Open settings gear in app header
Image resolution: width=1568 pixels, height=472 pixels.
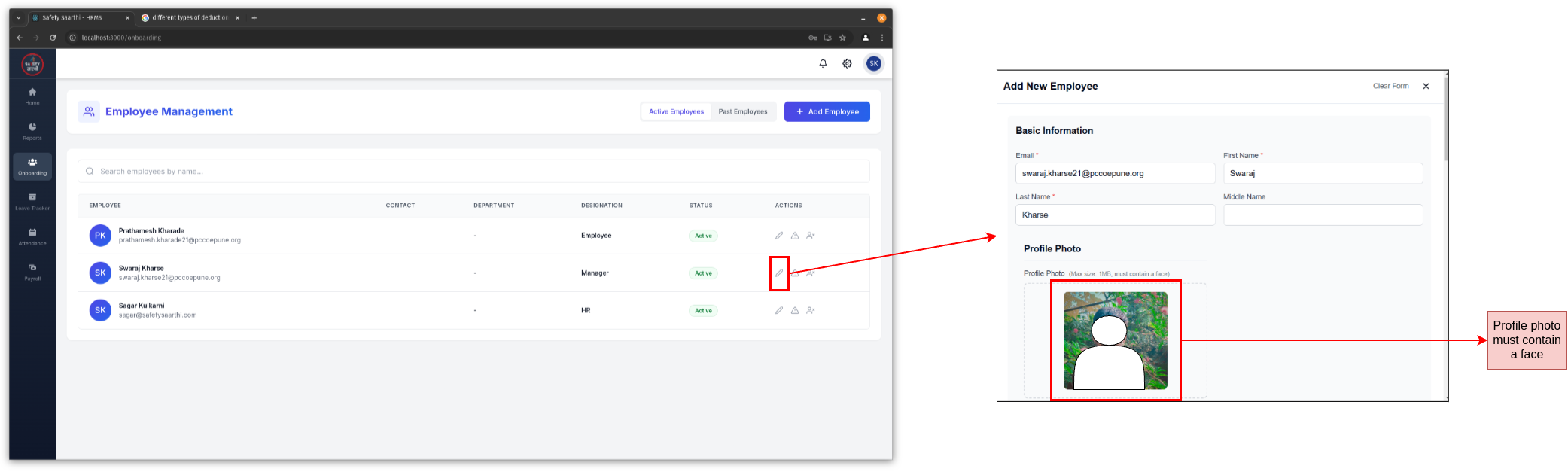click(847, 64)
